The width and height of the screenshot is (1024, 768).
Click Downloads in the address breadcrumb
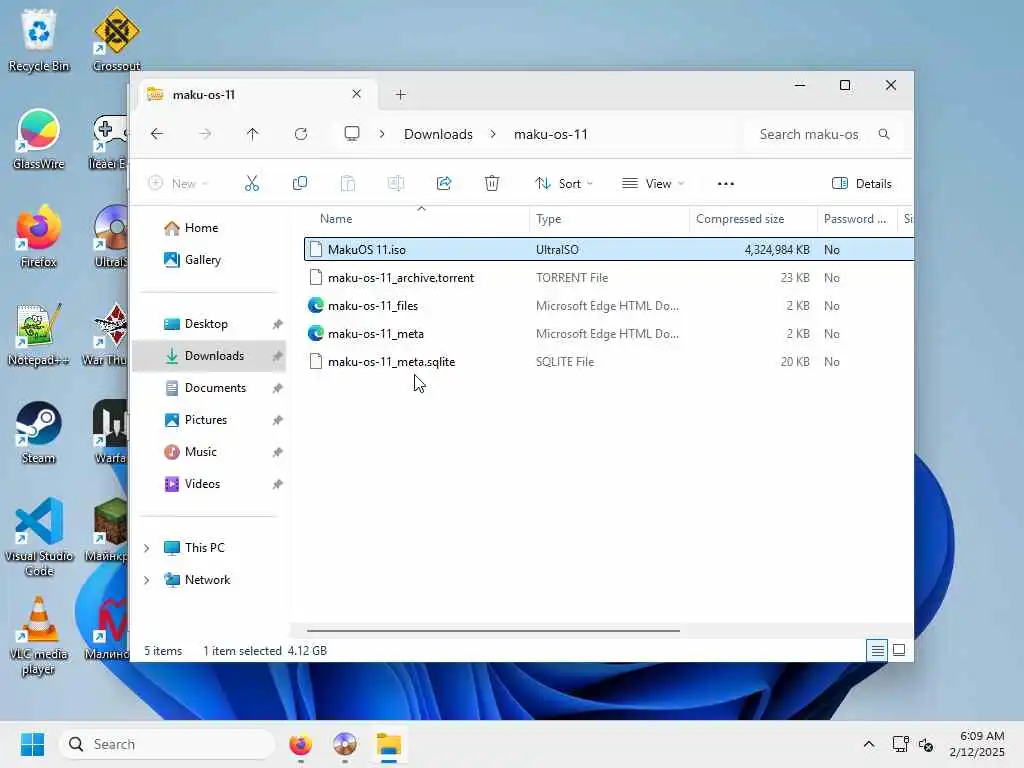point(438,134)
